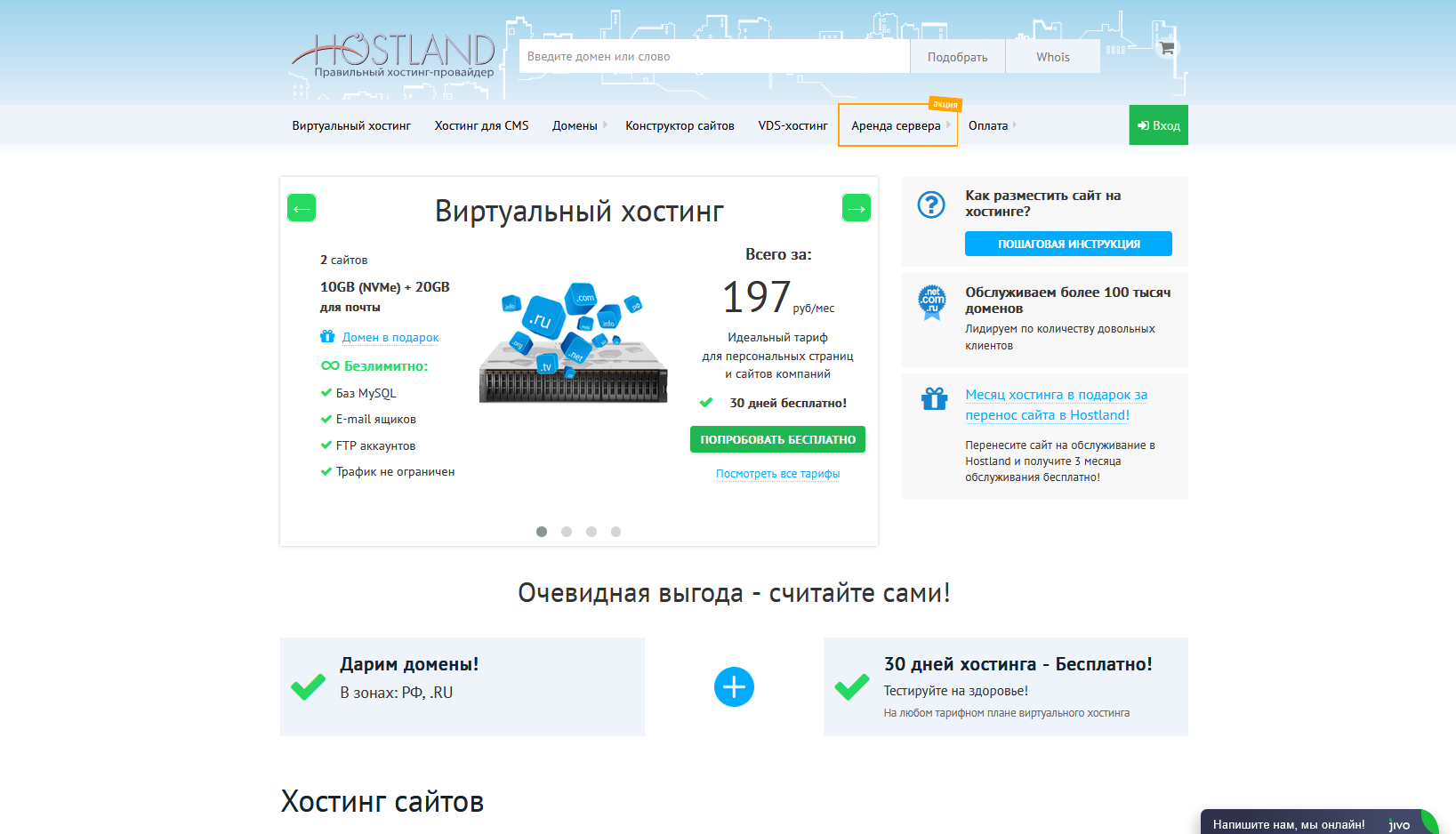This screenshot has width=1456, height=834.
Task: Advance slider with right green arrow
Action: click(857, 208)
